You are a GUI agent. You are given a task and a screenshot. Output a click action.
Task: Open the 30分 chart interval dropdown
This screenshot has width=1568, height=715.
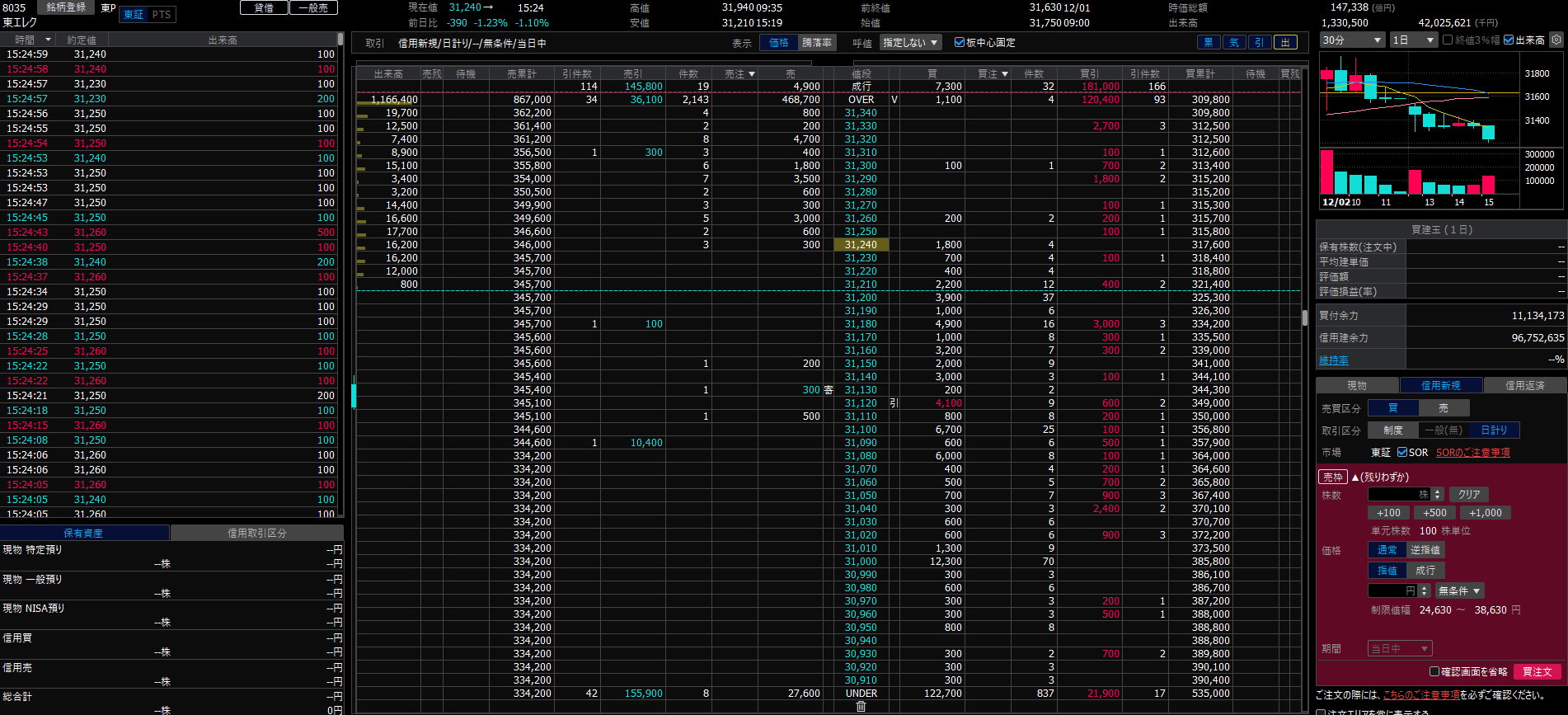1352,40
